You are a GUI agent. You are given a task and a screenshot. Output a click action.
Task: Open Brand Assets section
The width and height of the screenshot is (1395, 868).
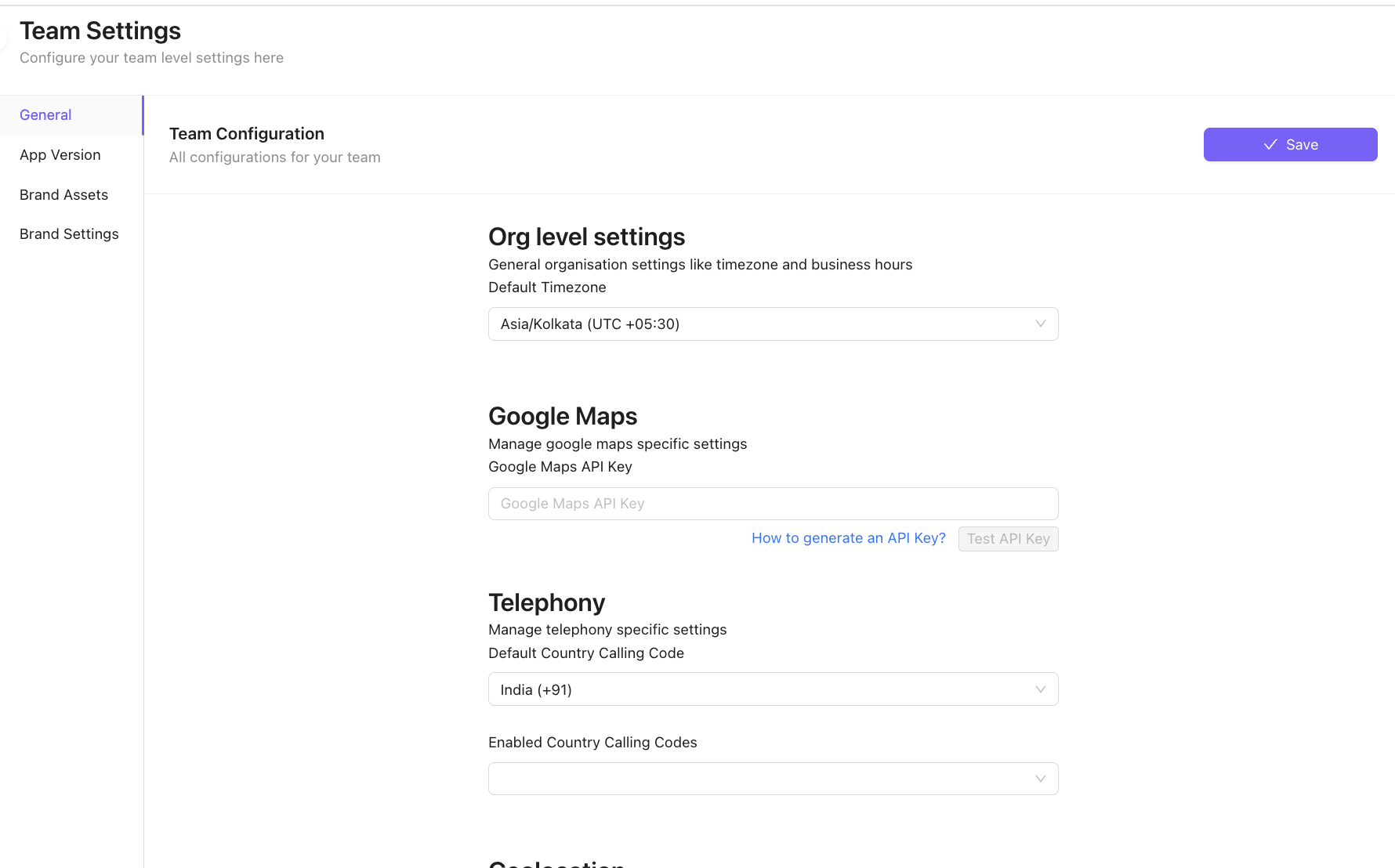(x=63, y=195)
